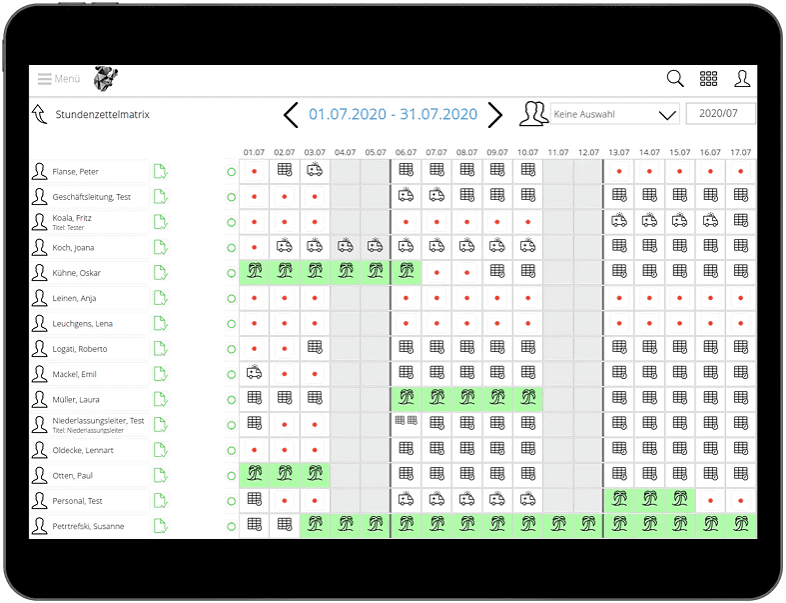Open employee Logati, Roberto
Image resolution: width=786 pixels, height=603 pixels.
pyautogui.click(x=80, y=349)
